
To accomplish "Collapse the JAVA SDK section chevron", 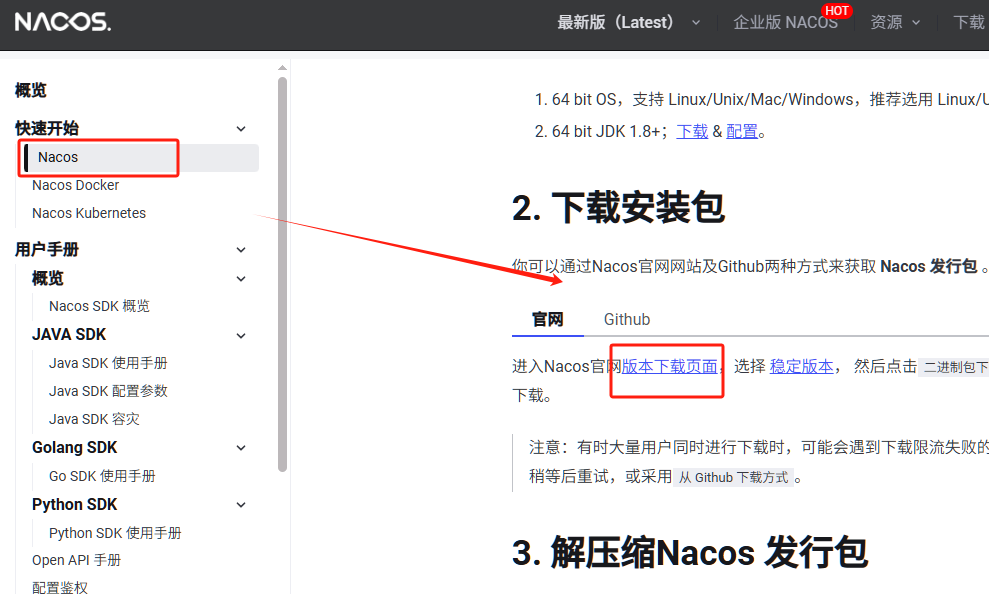I will click(241, 335).
